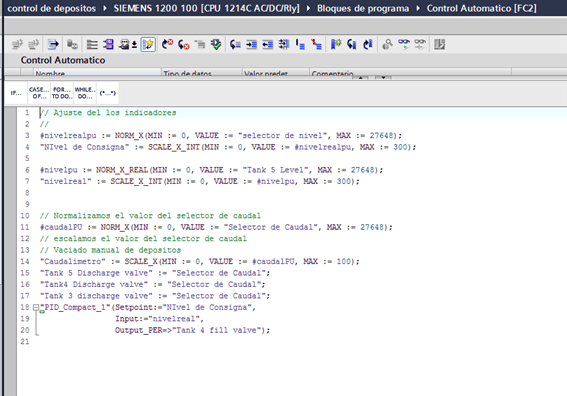Click the comment '// Normalizamos el valor del selector de caudal'
The image size is (567, 396).
coord(150,216)
